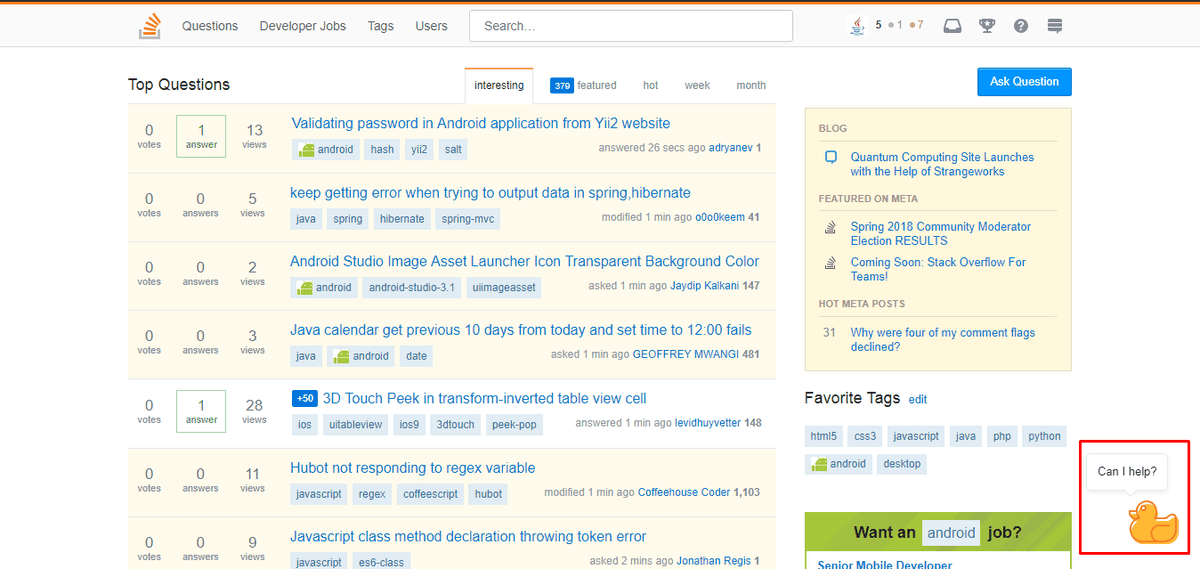The image size is (1200, 569).
Task: Open Developer Jobs in navigation
Action: coord(302,26)
